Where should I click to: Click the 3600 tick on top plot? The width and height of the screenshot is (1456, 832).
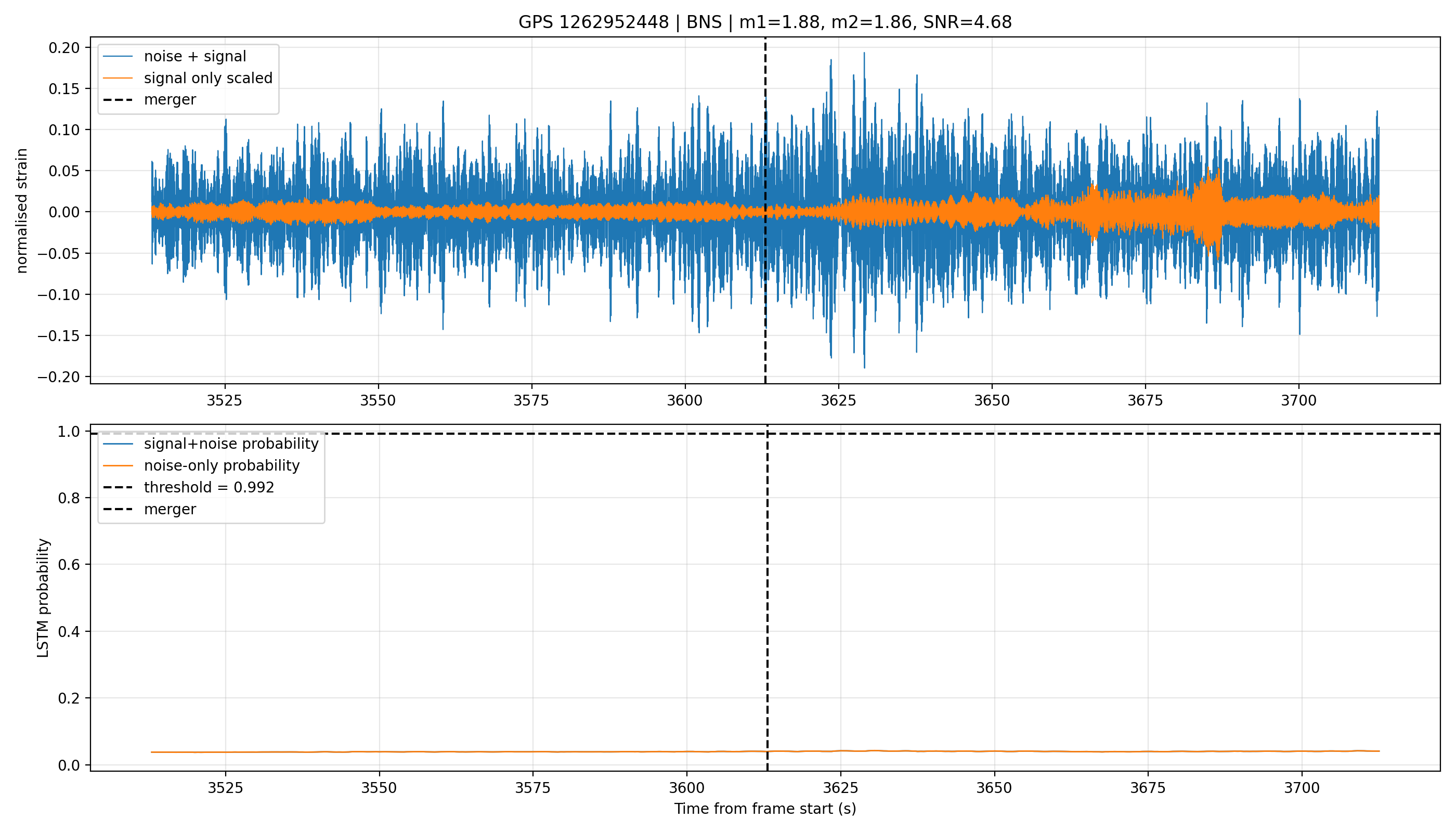click(684, 400)
